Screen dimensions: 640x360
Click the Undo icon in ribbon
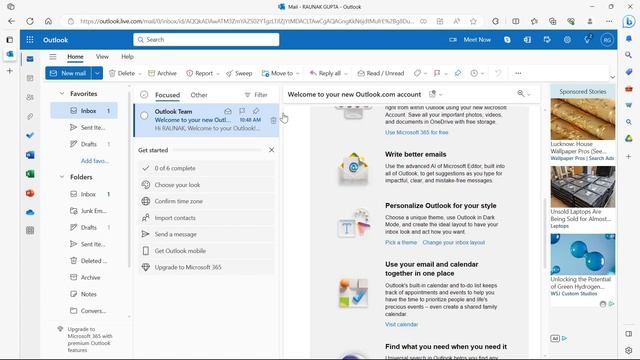pyautogui.click(x=498, y=73)
